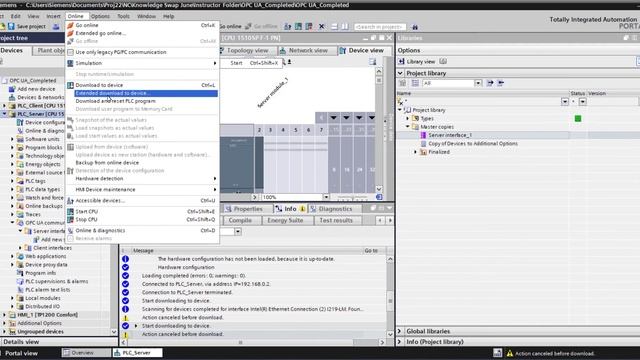The width and height of the screenshot is (640, 360).
Task: Expand the Simulation submenu arrow
Action: point(215,63)
